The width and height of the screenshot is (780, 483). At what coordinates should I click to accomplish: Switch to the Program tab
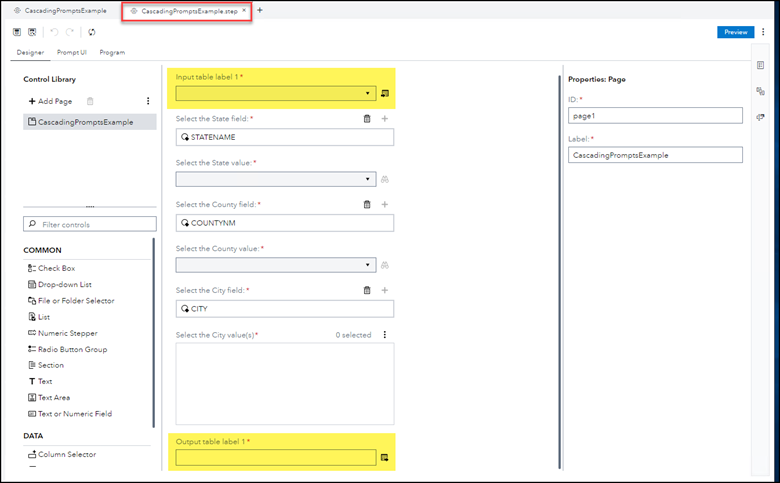coord(112,52)
